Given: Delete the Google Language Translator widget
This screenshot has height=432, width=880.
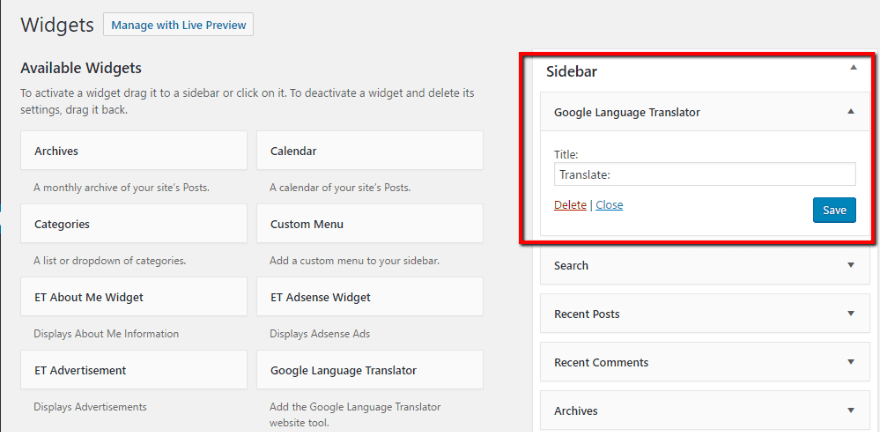Looking at the screenshot, I should pos(570,205).
